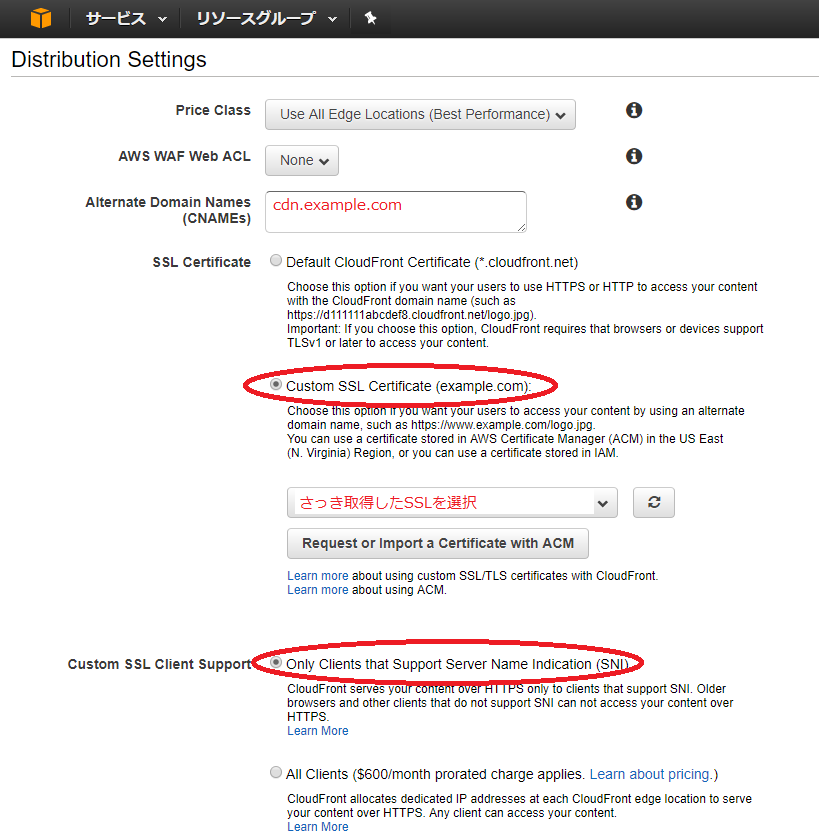The height and width of the screenshot is (839, 819).
Task: Open the Price Class dropdown
Action: click(x=420, y=115)
